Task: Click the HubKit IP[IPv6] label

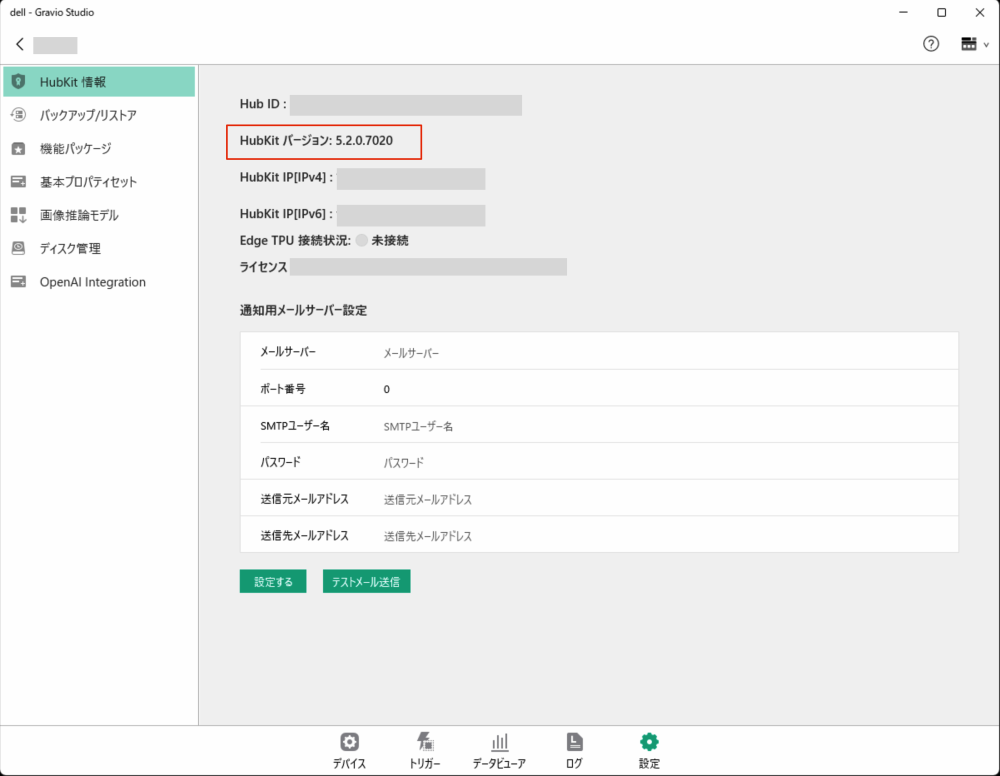Action: point(286,214)
